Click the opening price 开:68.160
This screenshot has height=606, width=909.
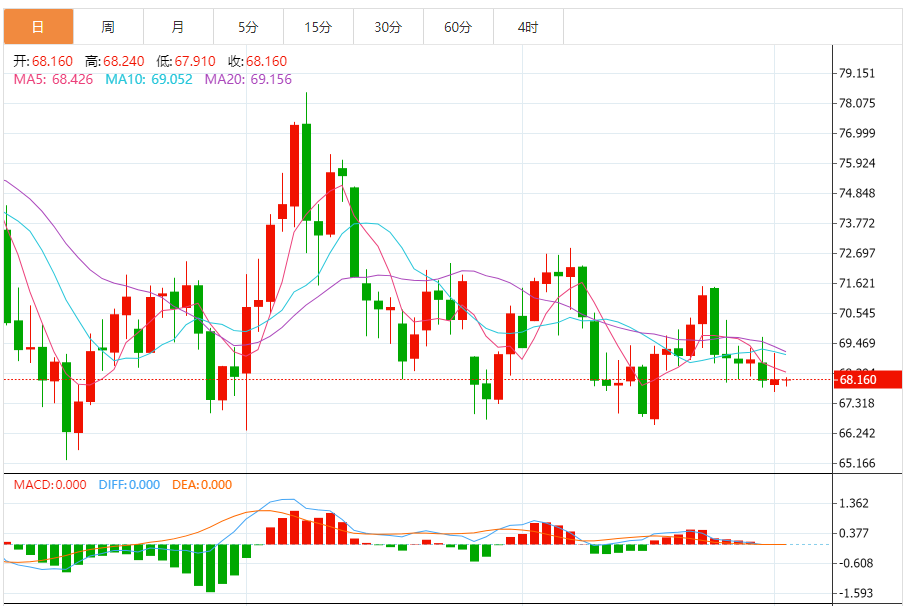pyautogui.click(x=43, y=61)
